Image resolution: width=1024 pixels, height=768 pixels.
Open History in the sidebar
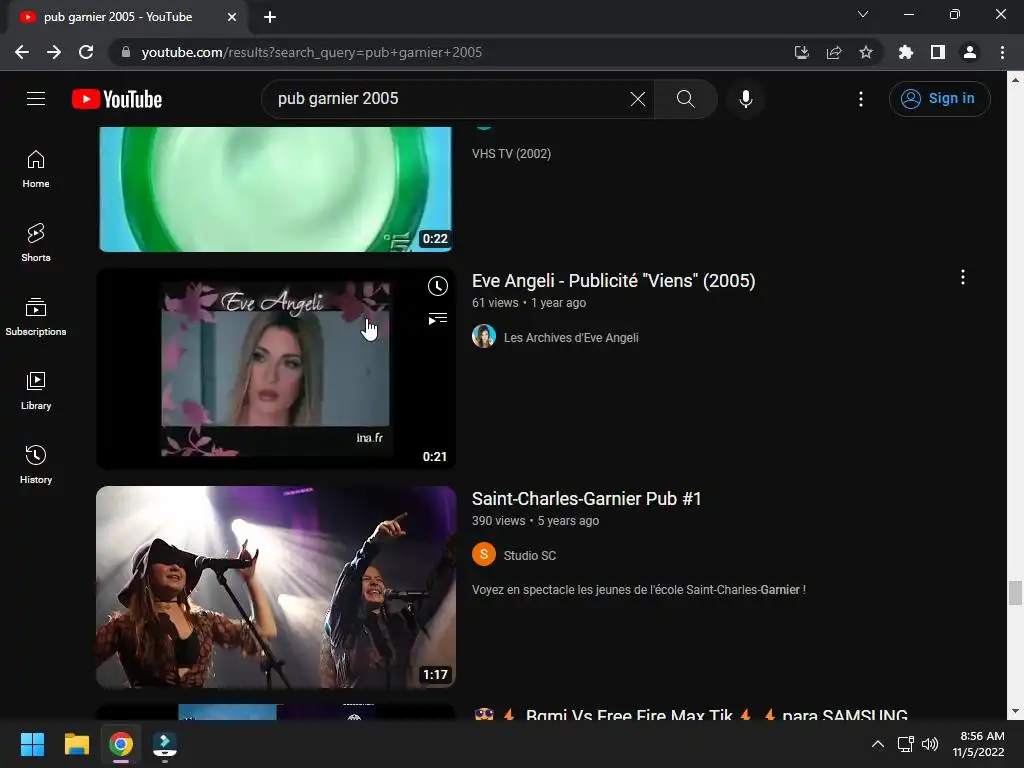[x=36, y=464]
